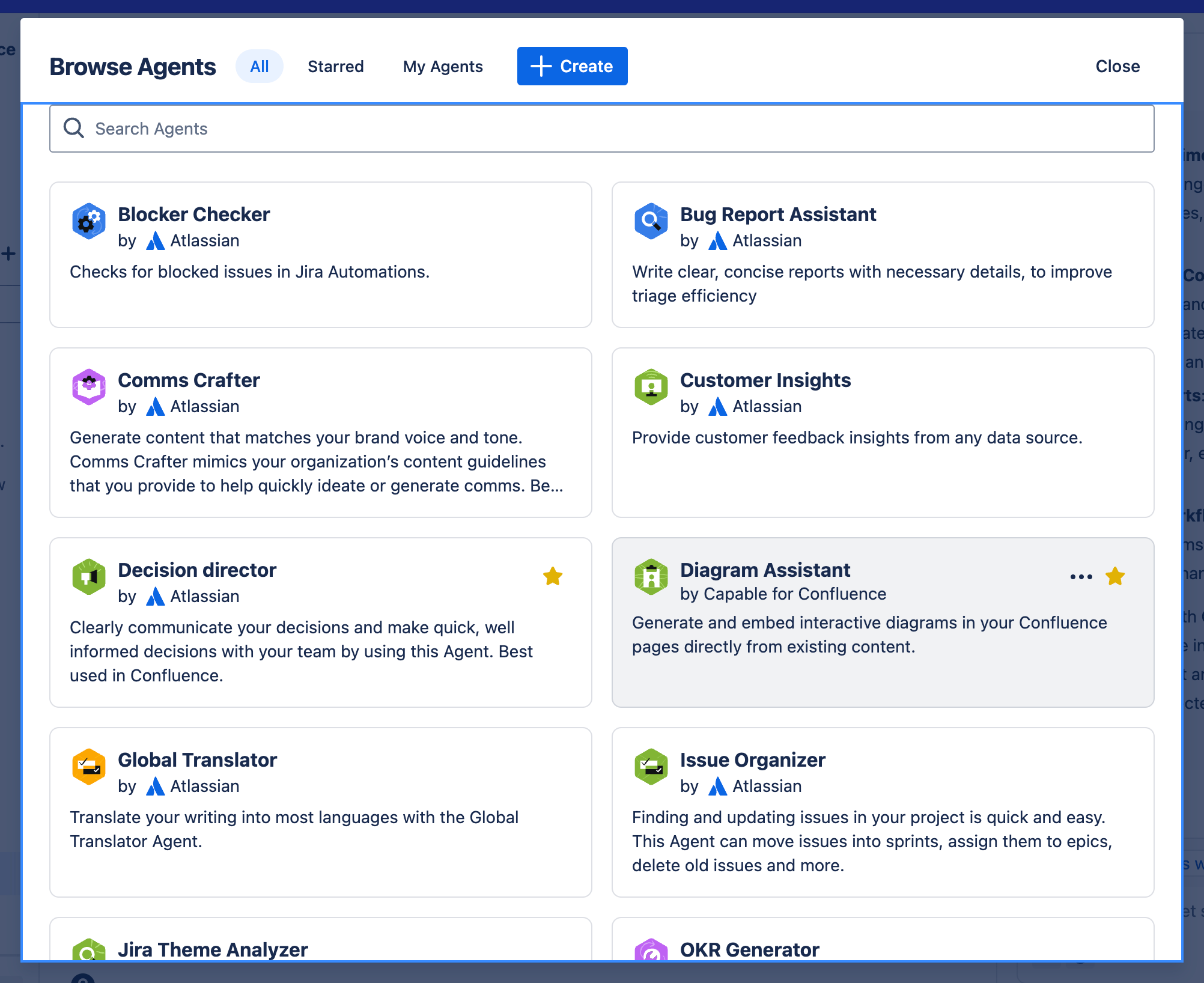Open the My Agents tab
Screen dimensions: 1204x983
point(443,66)
